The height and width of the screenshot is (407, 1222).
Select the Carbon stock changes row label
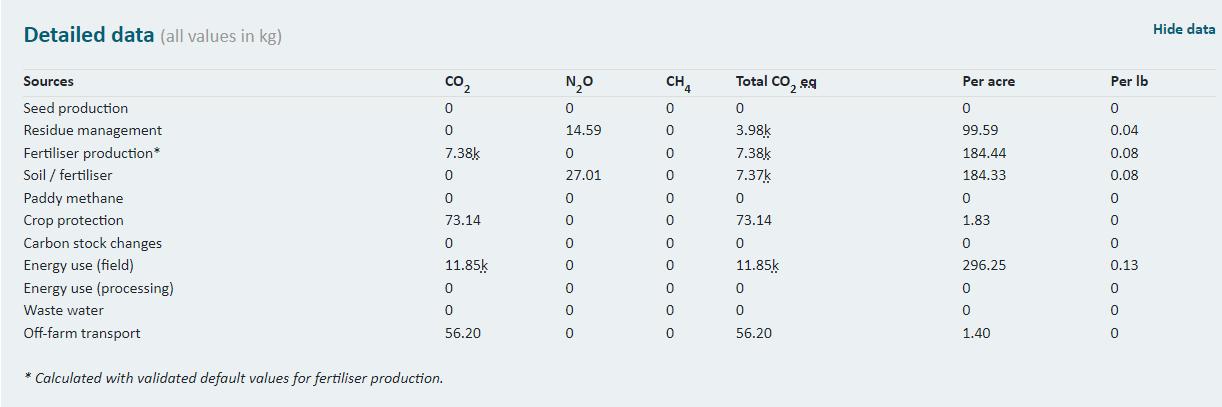pos(93,243)
